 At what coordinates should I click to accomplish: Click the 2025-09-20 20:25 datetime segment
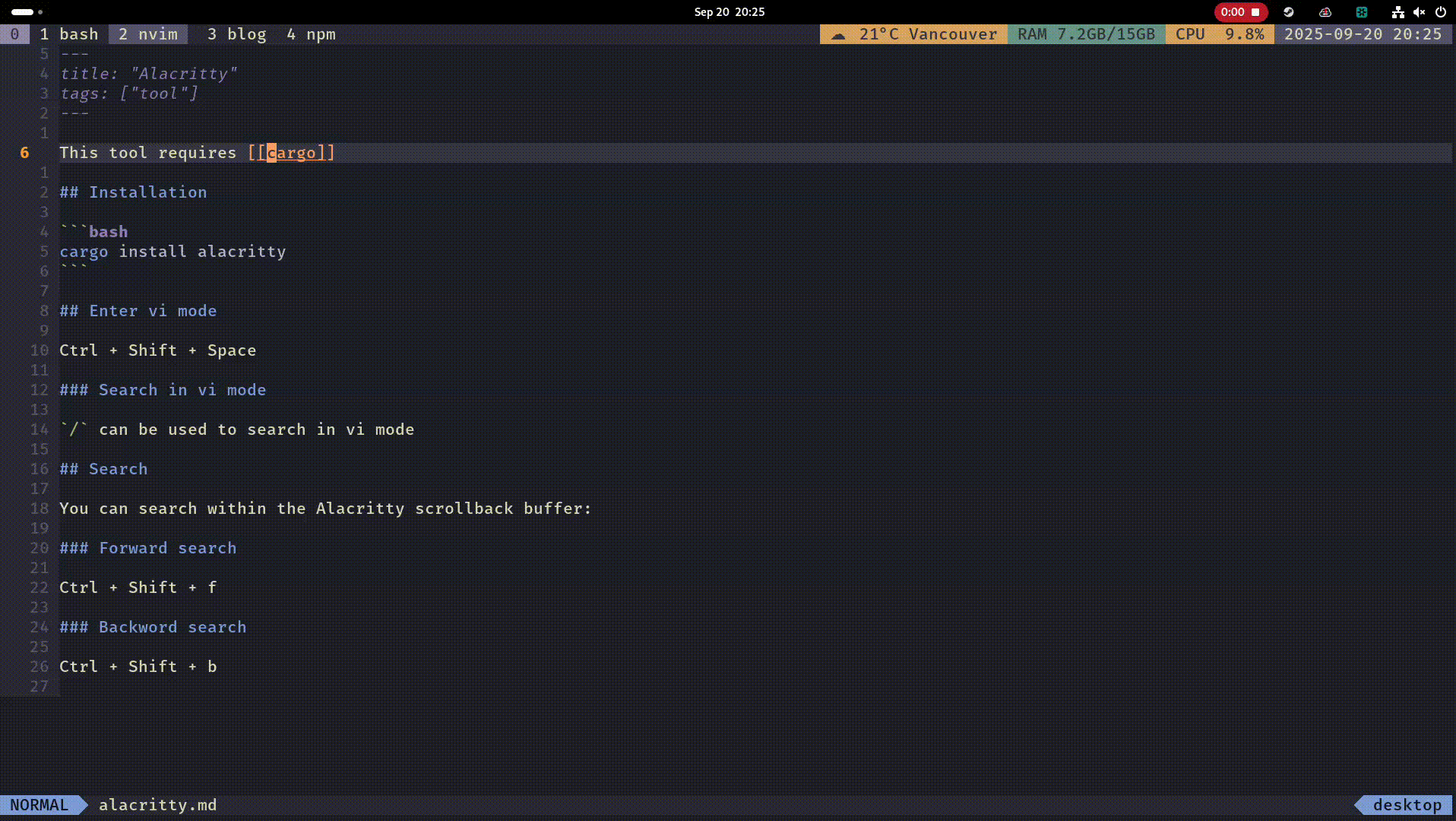coord(1363,34)
